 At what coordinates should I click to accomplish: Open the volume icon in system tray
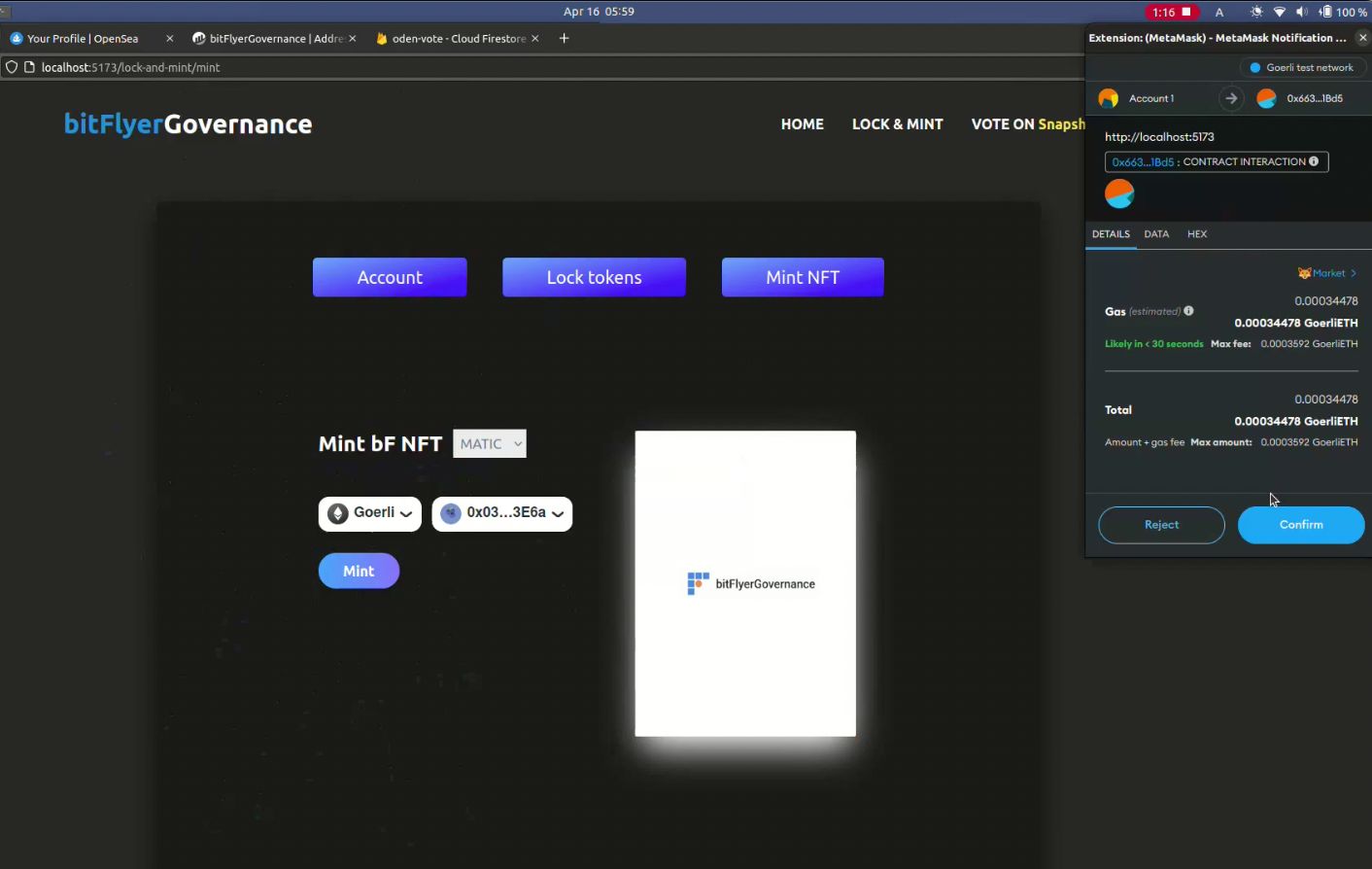tap(1302, 12)
